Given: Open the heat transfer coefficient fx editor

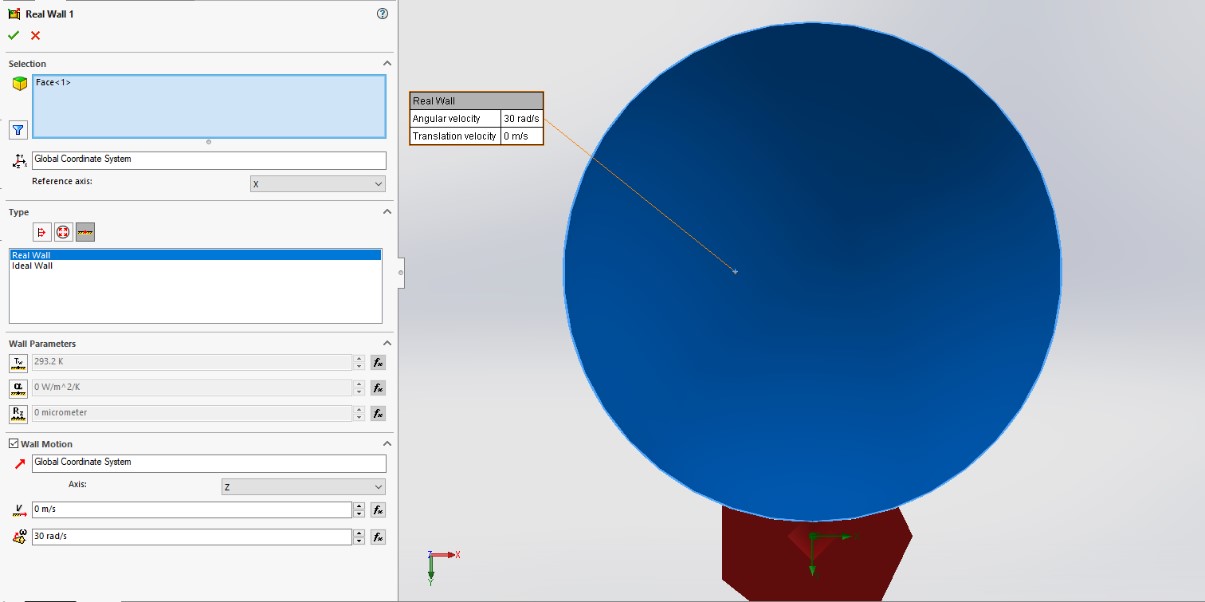Looking at the screenshot, I should click(x=378, y=388).
